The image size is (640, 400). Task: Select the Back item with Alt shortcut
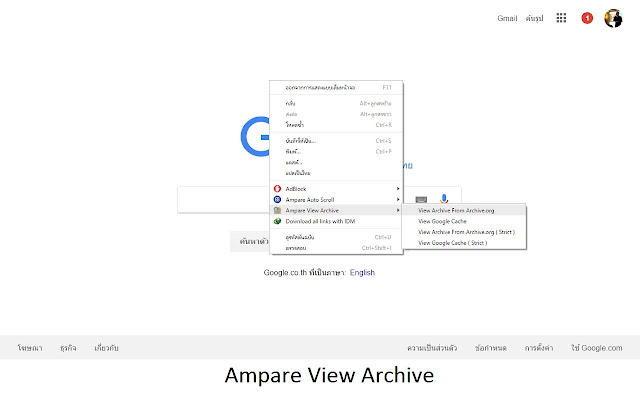click(x=336, y=103)
